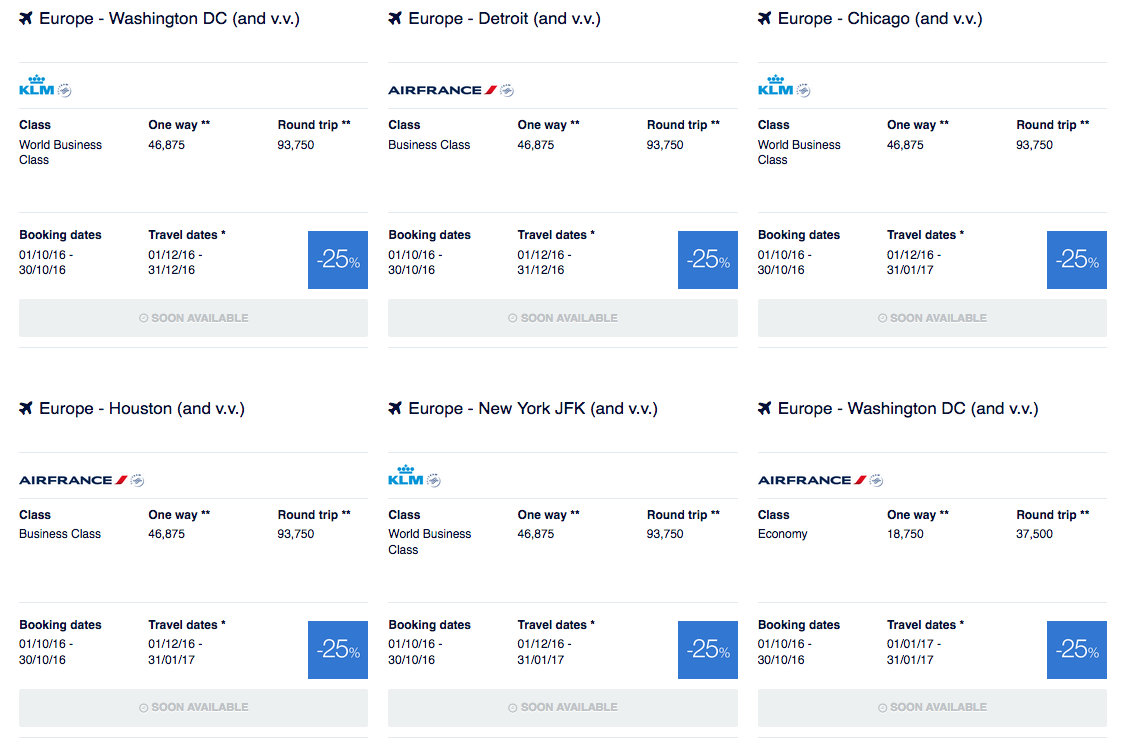Click the blue -25% badge in the Houston card
This screenshot has width=1122, height=738.
[338, 650]
